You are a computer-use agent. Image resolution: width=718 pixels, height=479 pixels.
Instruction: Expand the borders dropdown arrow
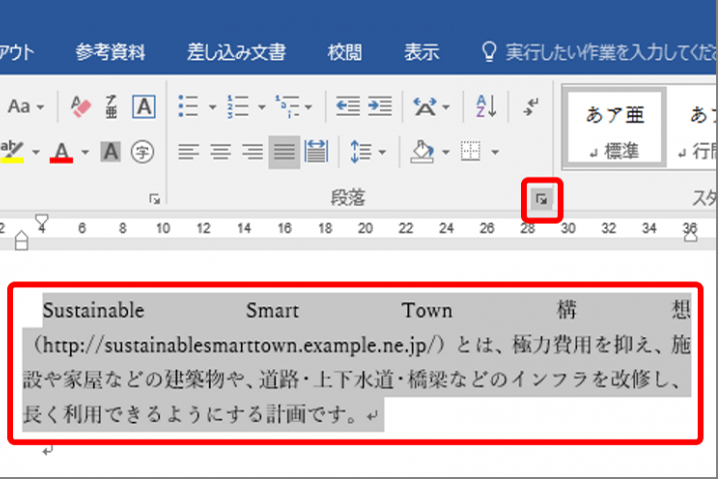coord(495,152)
